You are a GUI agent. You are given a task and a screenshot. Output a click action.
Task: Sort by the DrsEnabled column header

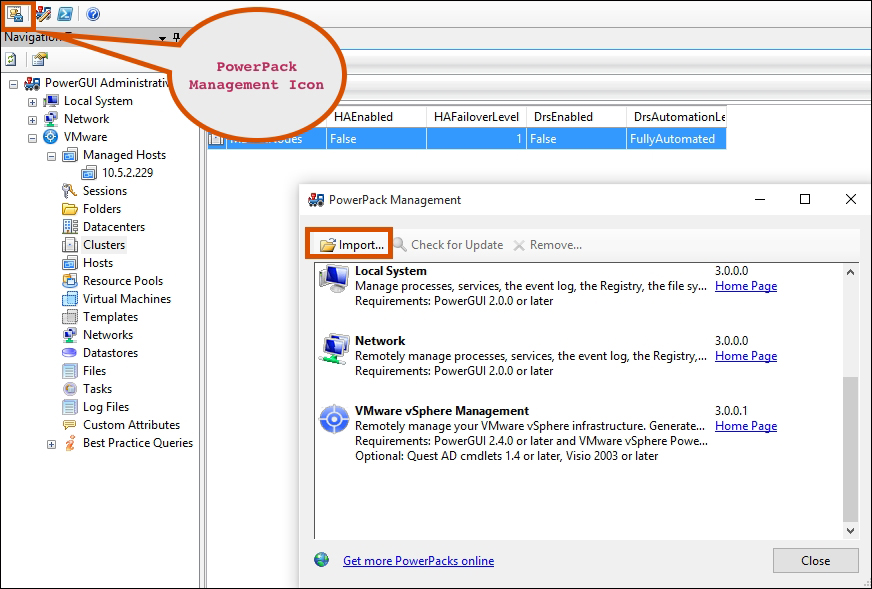pyautogui.click(x=576, y=117)
